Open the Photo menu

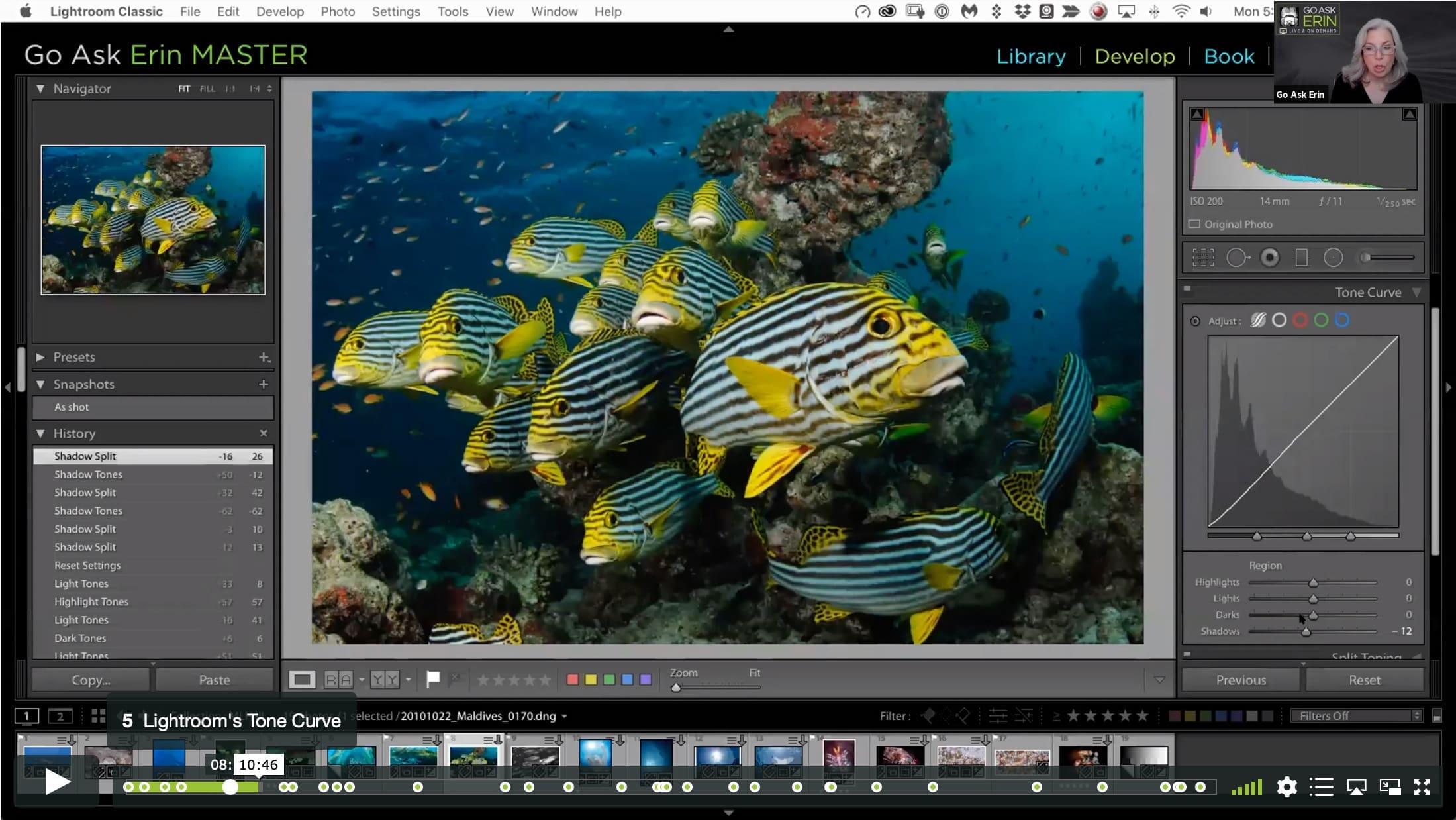tap(338, 11)
